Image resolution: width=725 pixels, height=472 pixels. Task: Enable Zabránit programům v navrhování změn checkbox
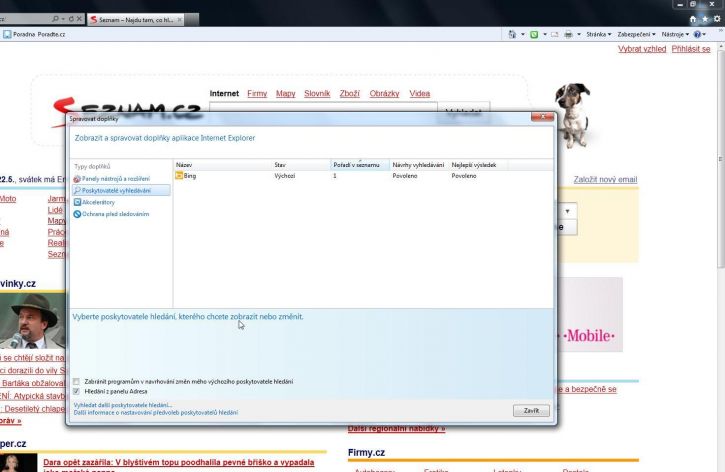pyautogui.click(x=76, y=381)
